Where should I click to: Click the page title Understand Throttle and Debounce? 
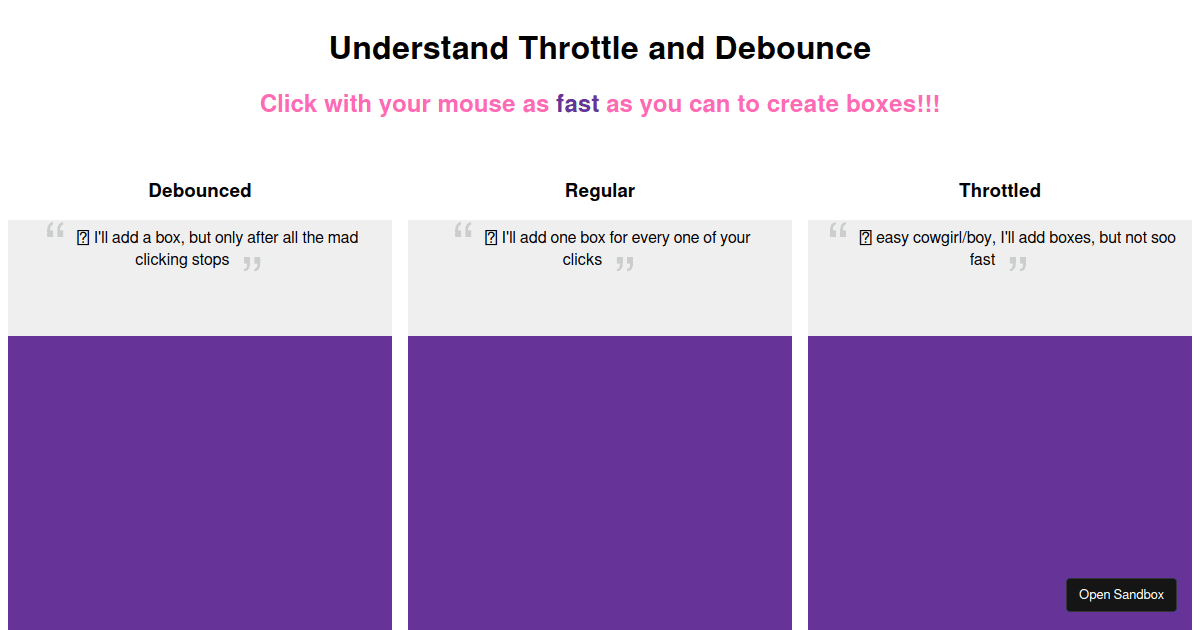[x=600, y=48]
